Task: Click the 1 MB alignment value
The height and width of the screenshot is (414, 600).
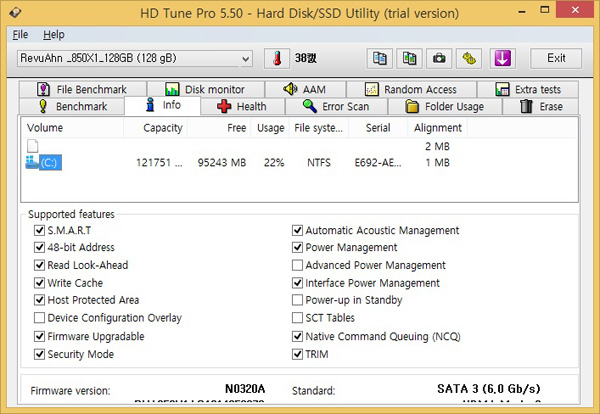Action: (437, 163)
